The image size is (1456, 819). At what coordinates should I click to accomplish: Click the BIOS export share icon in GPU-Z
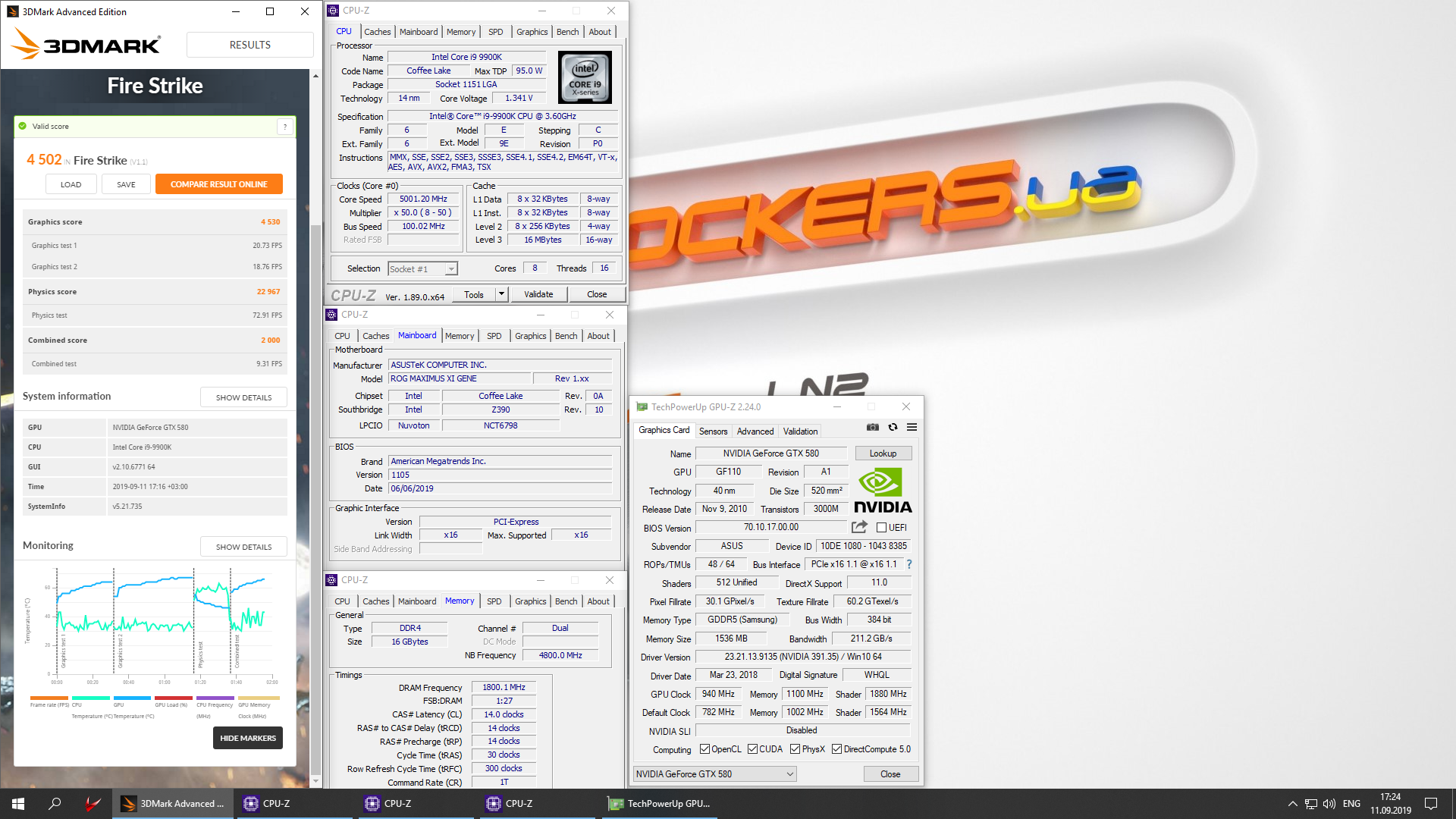[x=859, y=527]
